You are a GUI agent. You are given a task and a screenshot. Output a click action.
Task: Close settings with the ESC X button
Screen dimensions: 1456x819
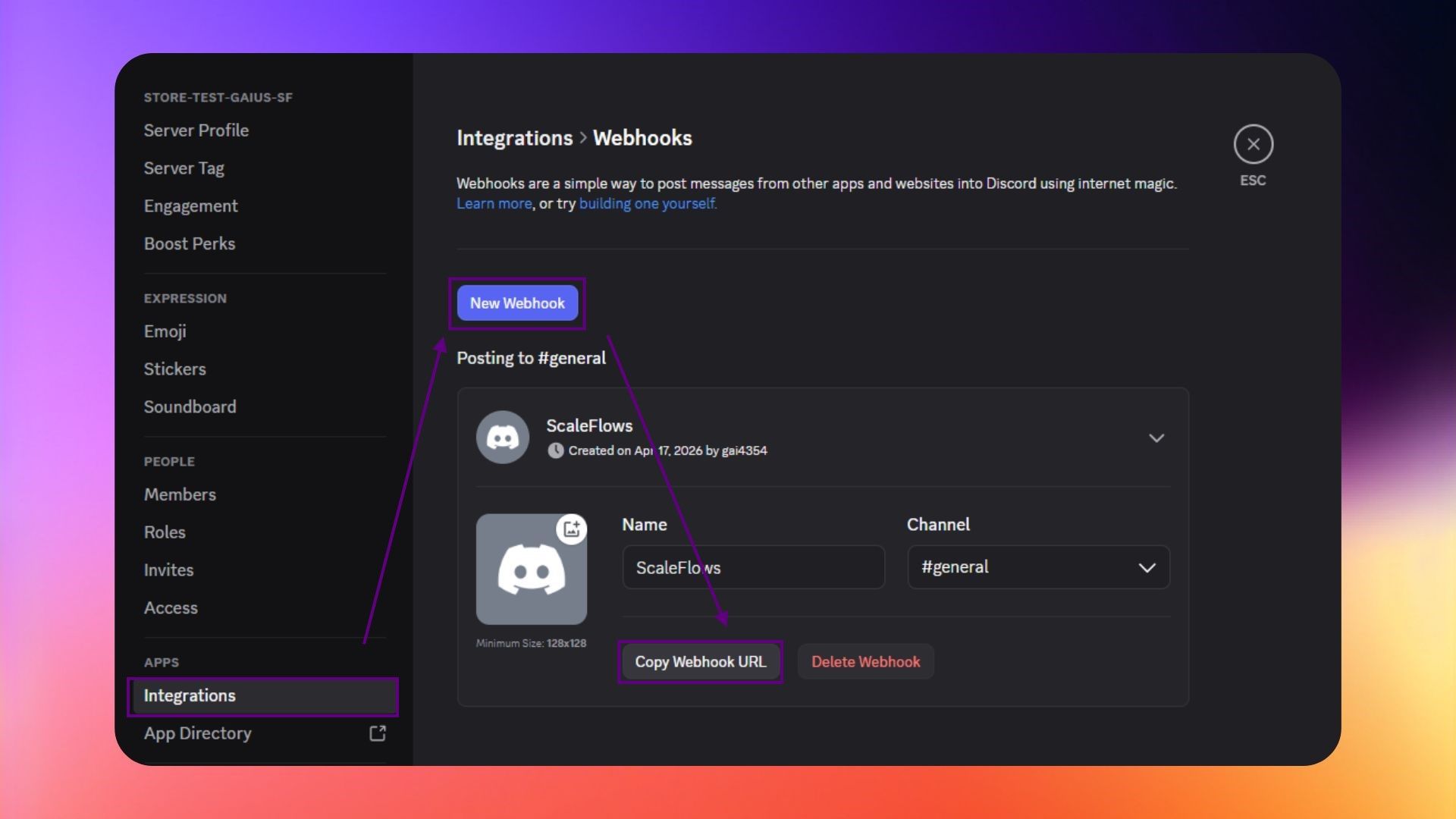click(x=1253, y=144)
